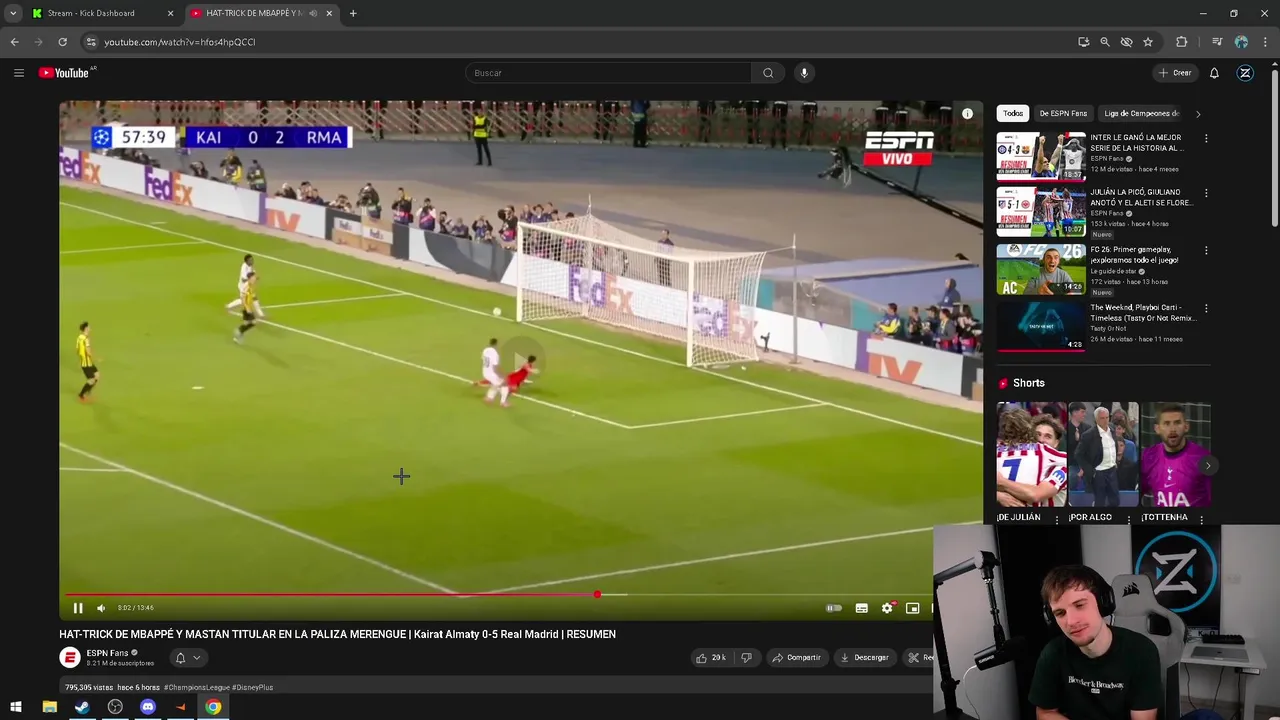Image resolution: width=1280 pixels, height=720 pixels.
Task: Open Discord from the taskbar
Action: click(x=148, y=707)
